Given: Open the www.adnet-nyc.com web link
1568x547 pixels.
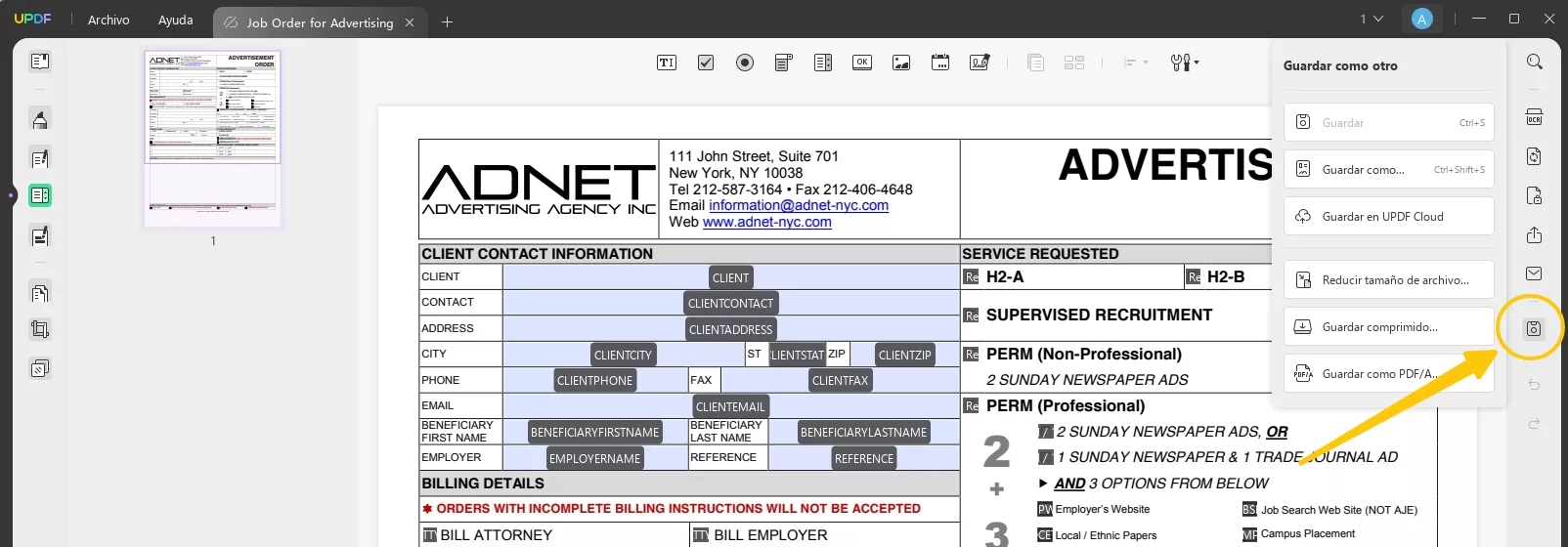Looking at the screenshot, I should click(x=767, y=222).
